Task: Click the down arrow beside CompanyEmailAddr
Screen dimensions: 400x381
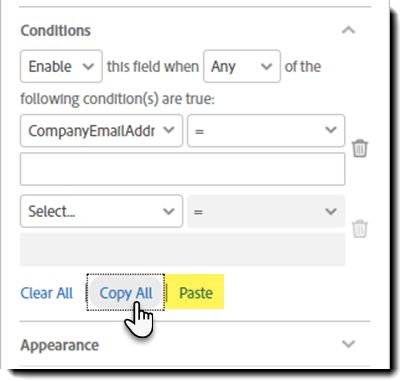Action: [169, 130]
